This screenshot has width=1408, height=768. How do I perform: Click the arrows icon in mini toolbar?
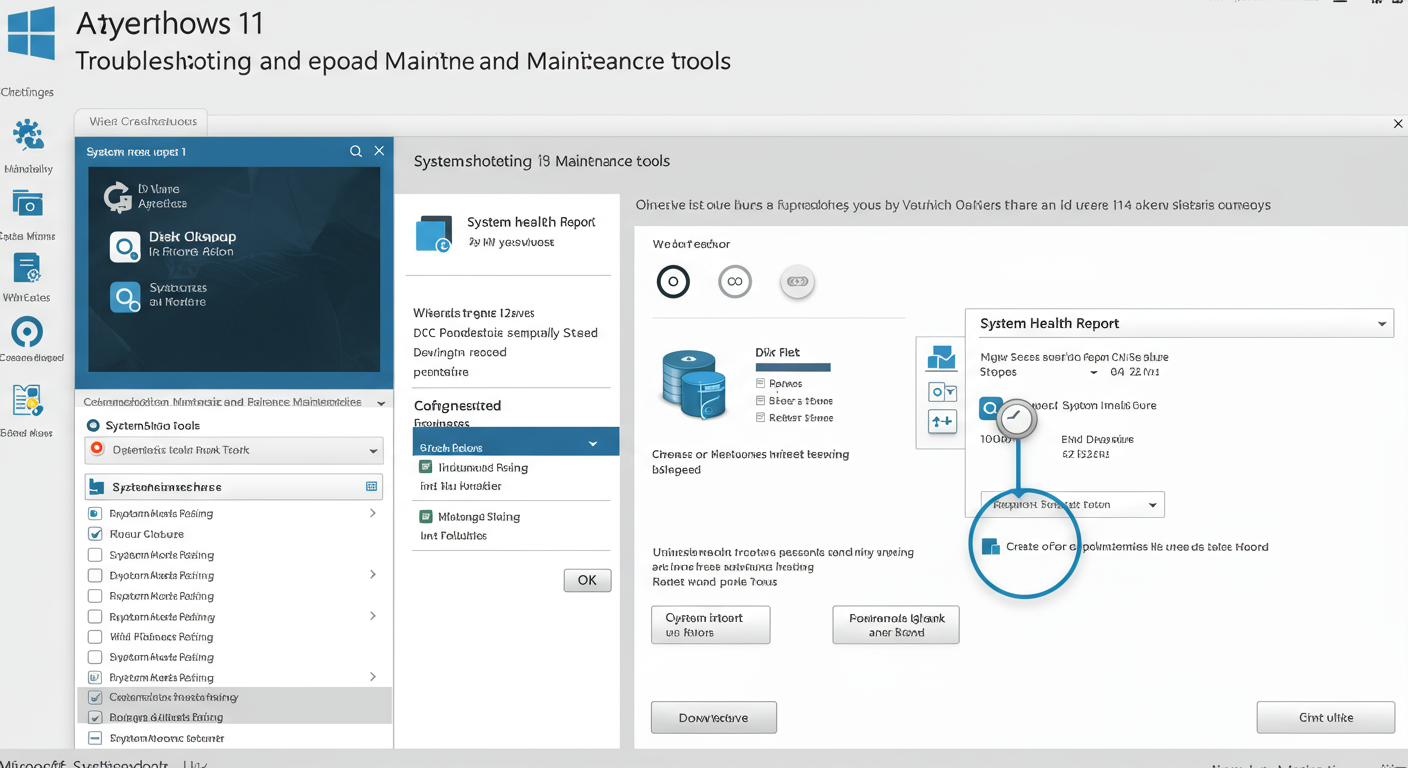(942, 422)
